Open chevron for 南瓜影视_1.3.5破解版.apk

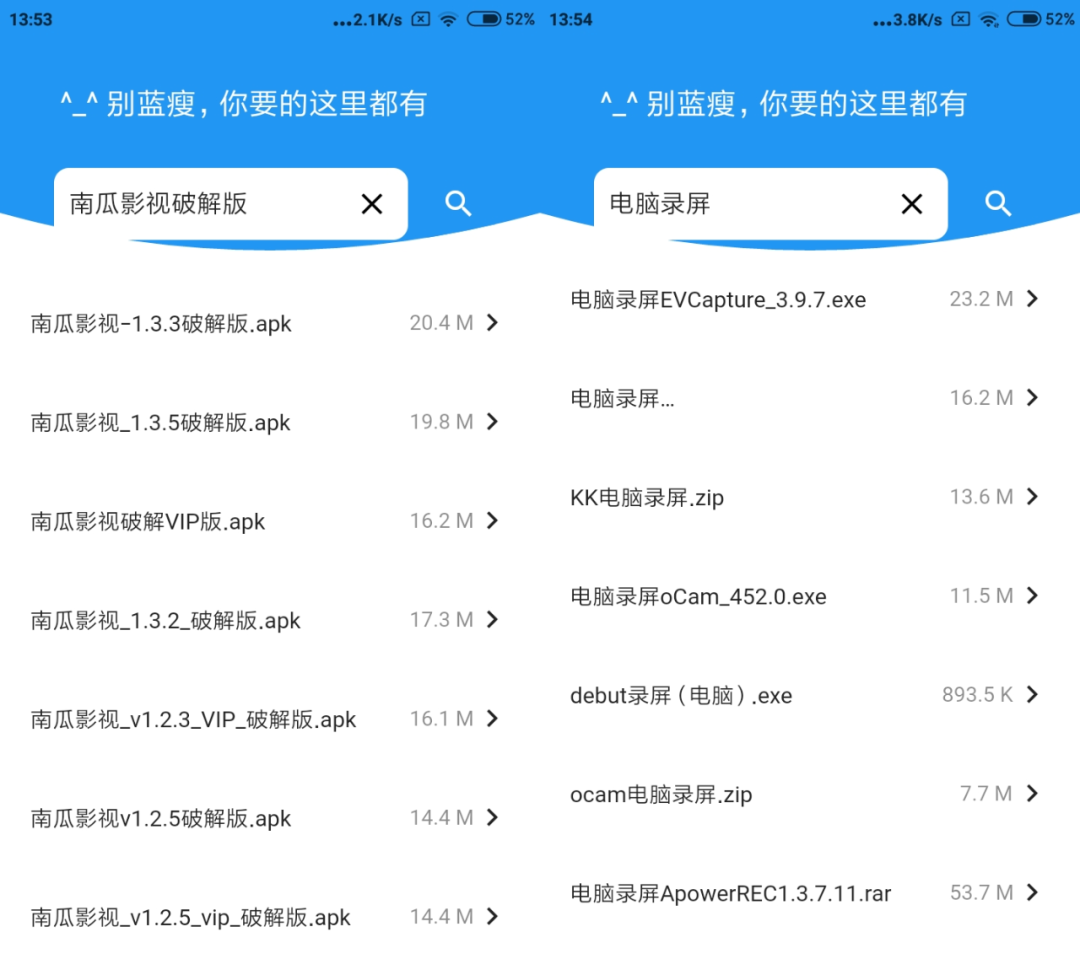pos(492,422)
